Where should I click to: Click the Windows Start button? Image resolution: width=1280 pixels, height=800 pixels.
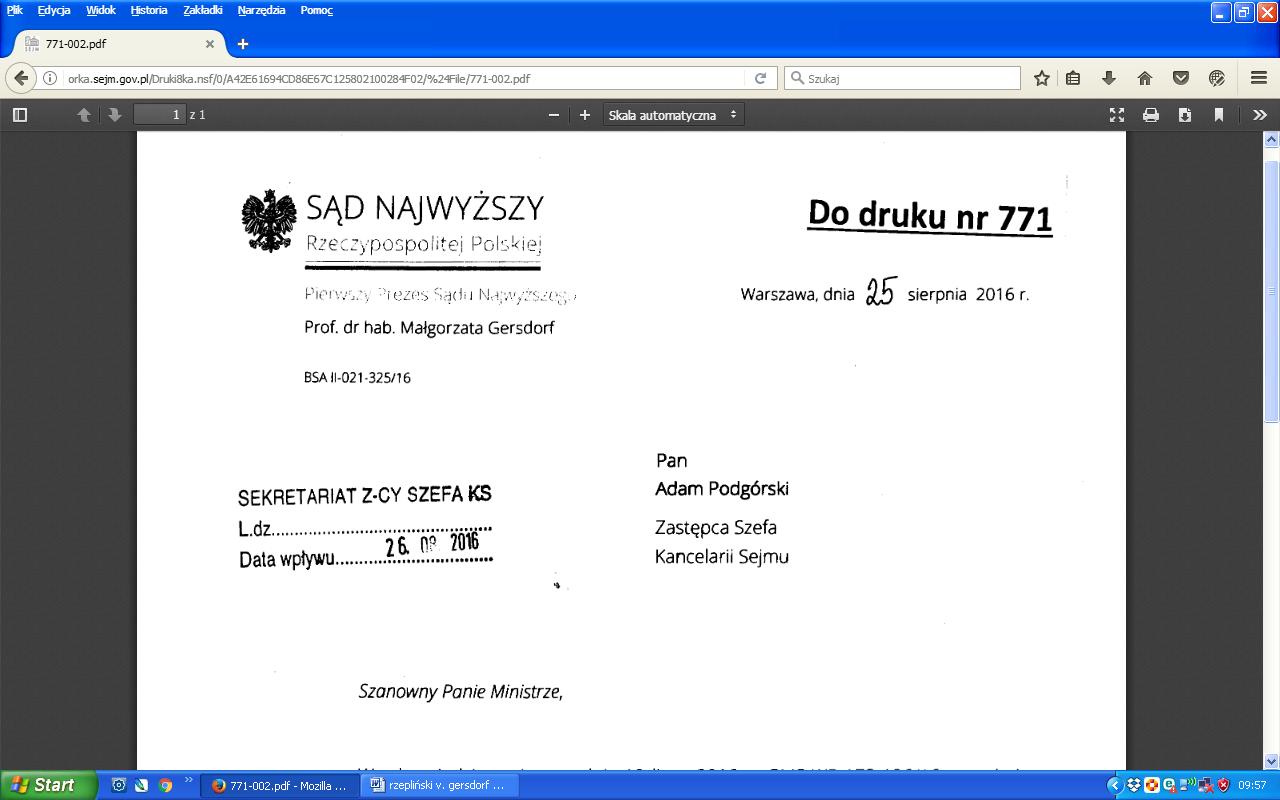45,785
